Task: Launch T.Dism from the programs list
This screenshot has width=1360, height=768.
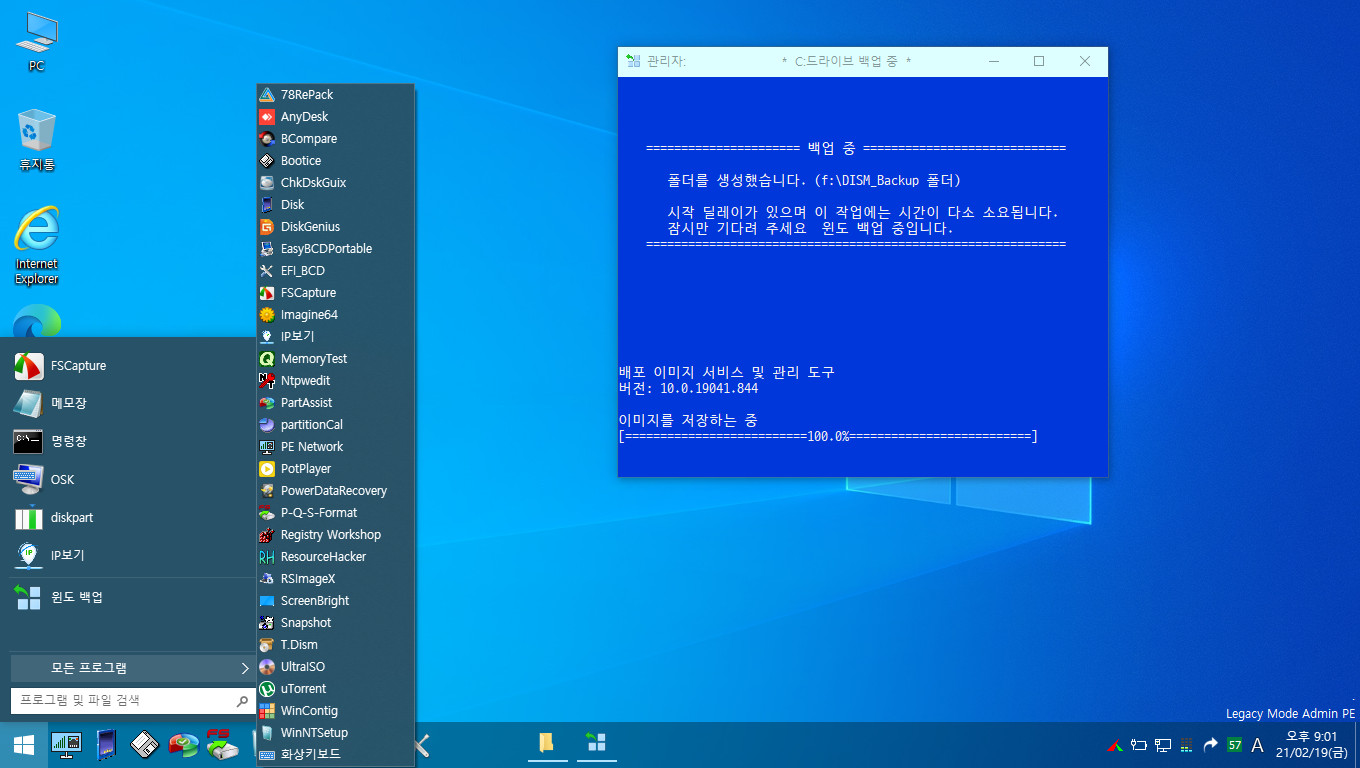Action: pyautogui.click(x=335, y=644)
